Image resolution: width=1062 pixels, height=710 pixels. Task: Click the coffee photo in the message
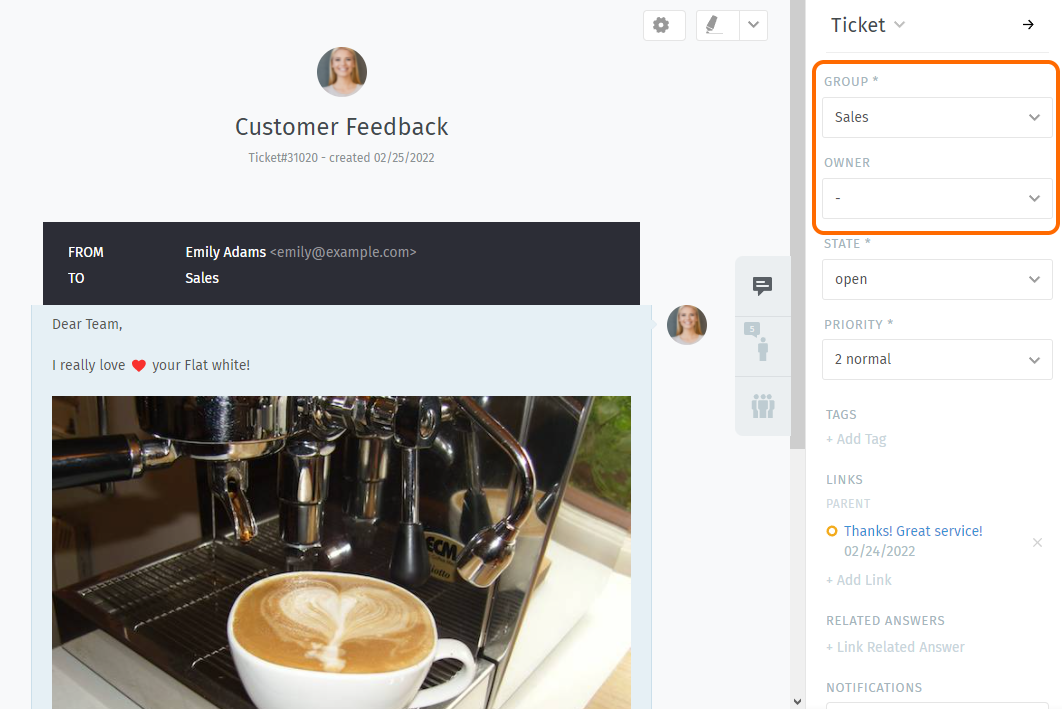(341, 550)
